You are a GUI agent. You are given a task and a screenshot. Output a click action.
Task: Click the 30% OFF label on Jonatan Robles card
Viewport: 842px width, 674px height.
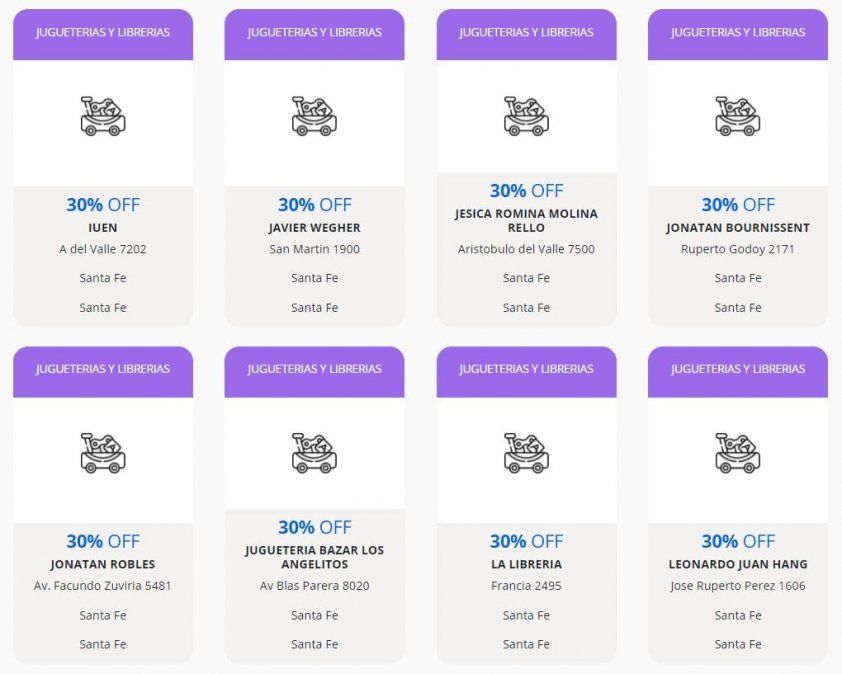(x=103, y=541)
